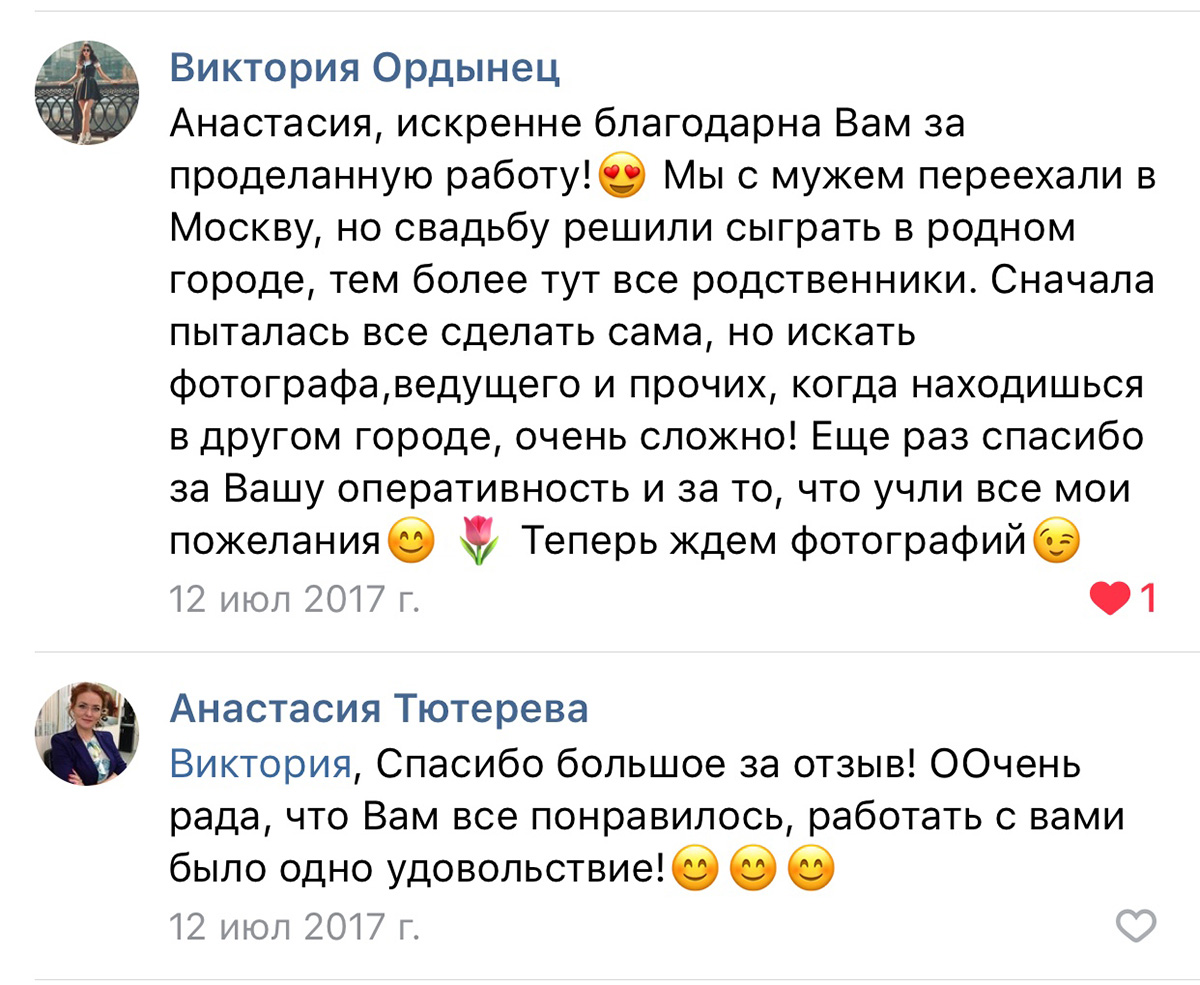Open the like count 1 on Виктория's comment
This screenshot has width=1200, height=985.
[x=1148, y=599]
